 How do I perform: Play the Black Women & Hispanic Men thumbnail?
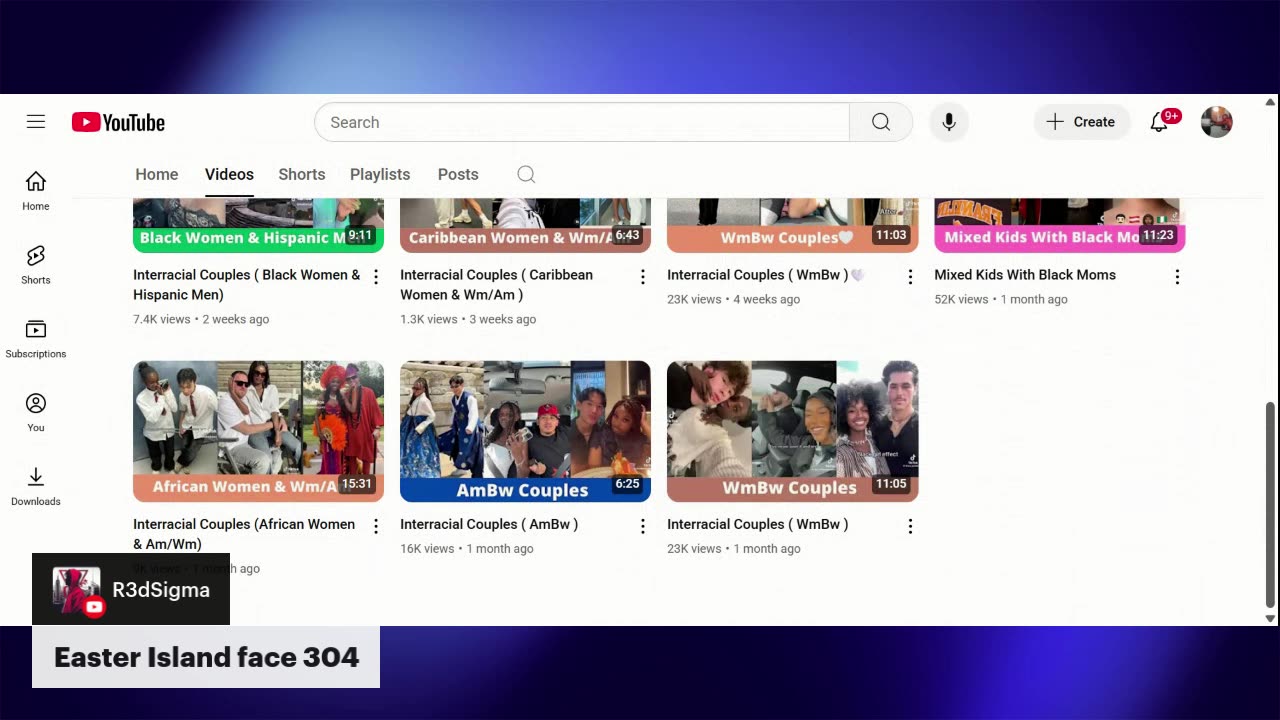258,225
